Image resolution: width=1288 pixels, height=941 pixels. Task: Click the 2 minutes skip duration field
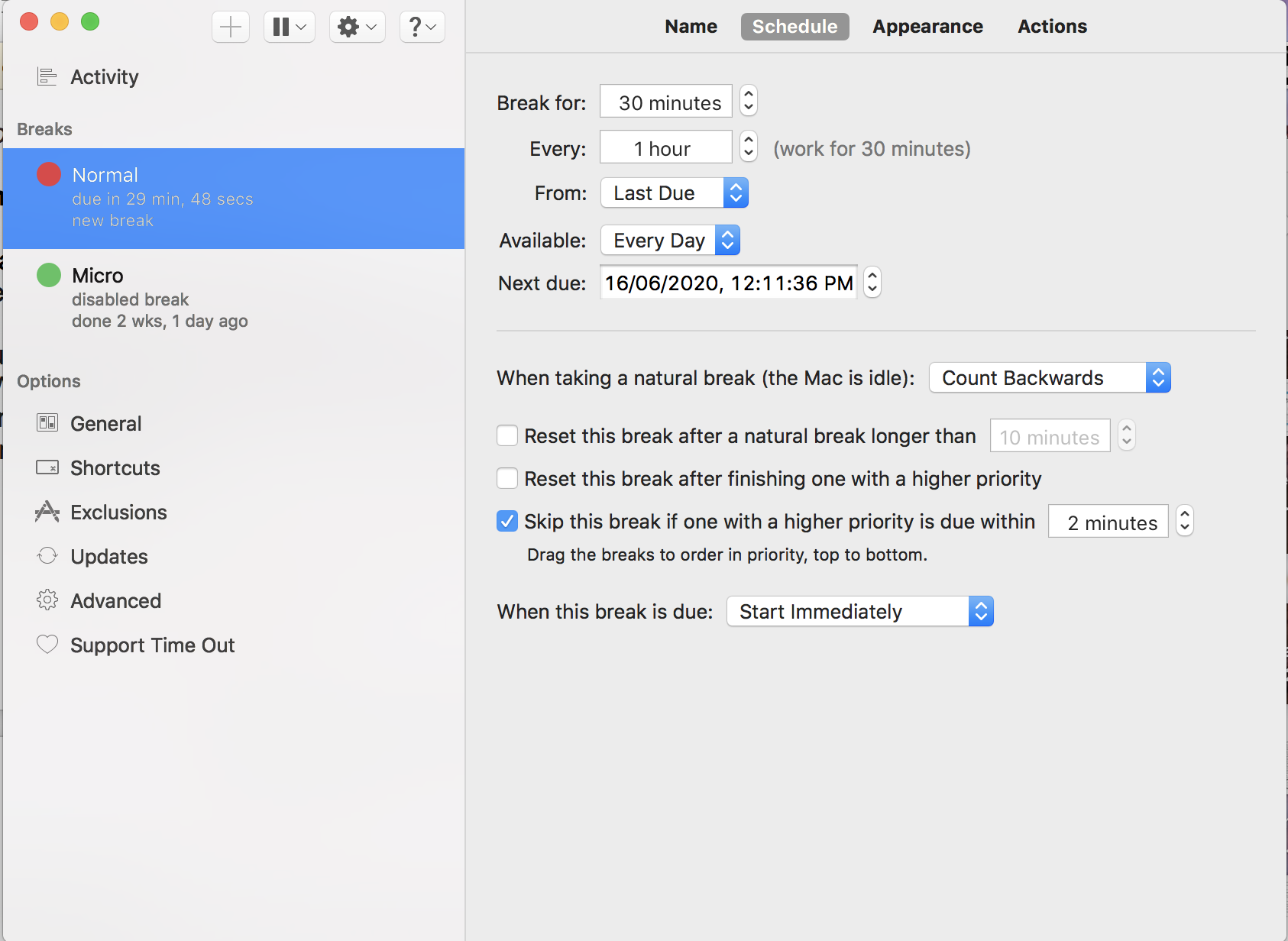pos(1108,522)
